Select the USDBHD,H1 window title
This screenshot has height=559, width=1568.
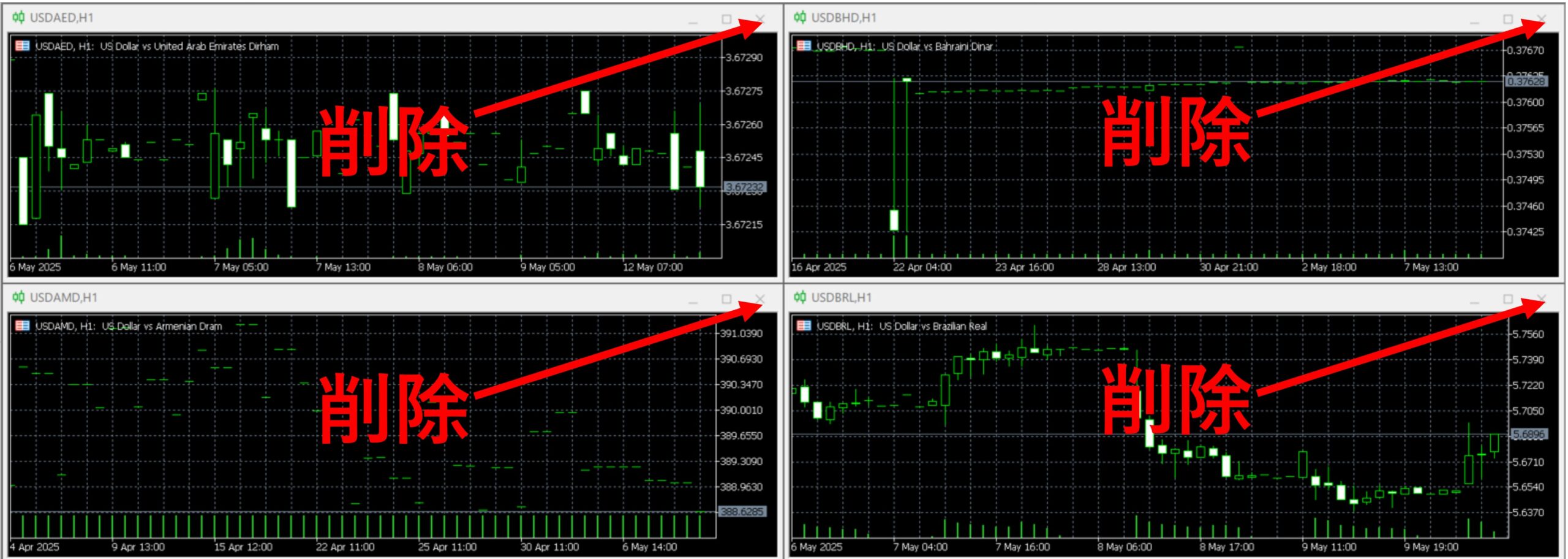pos(843,18)
